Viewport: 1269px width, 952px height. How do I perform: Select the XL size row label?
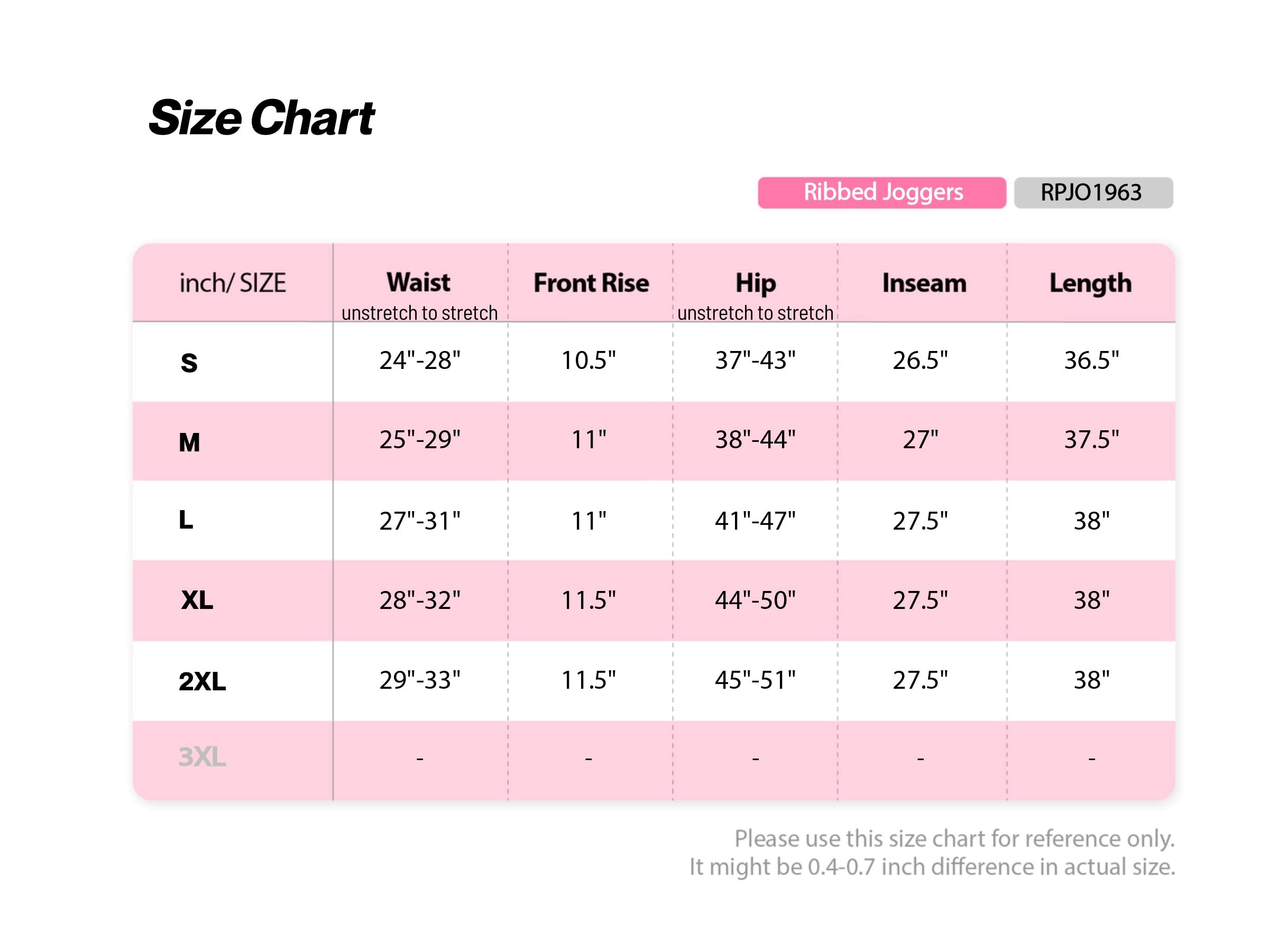(197, 600)
